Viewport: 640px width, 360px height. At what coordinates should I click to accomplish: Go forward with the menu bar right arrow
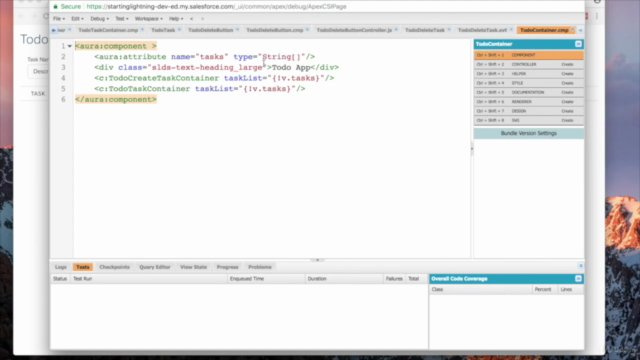[x=202, y=19]
